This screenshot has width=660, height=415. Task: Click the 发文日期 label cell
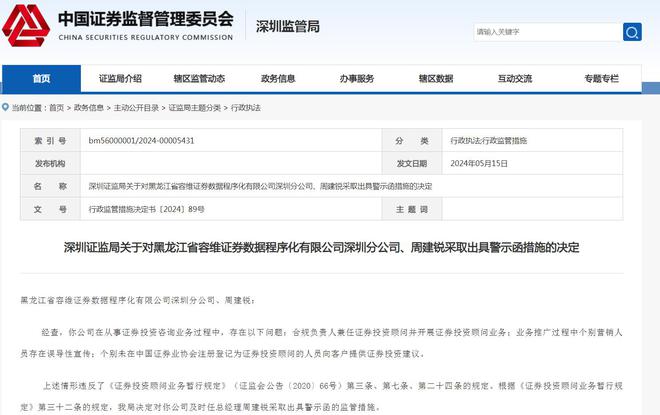click(412, 163)
